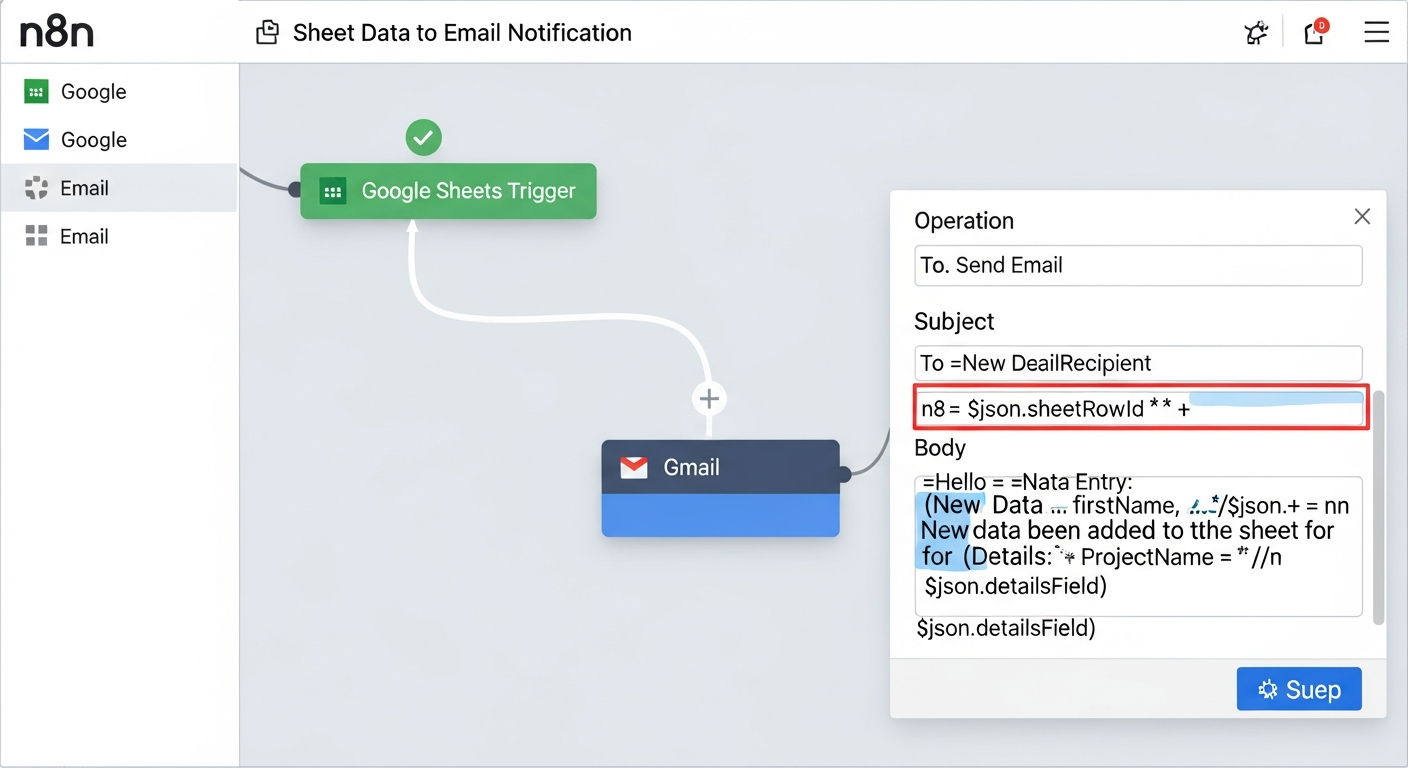Click the Gmail envelope icon in sidebar

[36, 139]
